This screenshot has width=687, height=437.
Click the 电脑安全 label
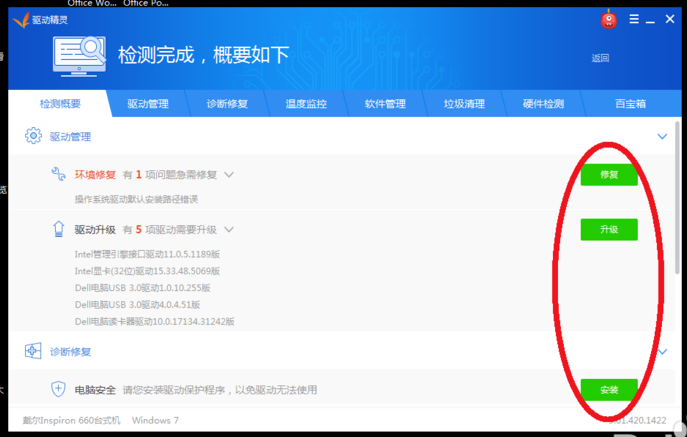(x=95, y=390)
